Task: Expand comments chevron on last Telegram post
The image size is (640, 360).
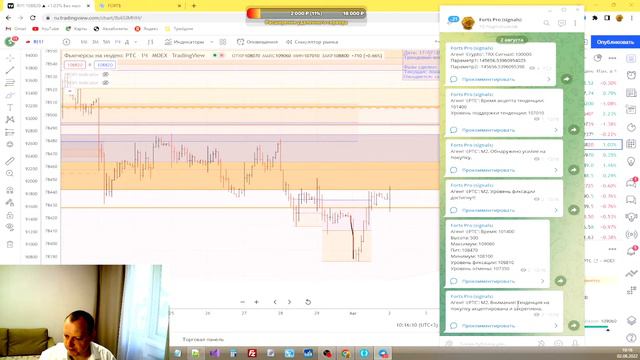Action: tap(556, 326)
